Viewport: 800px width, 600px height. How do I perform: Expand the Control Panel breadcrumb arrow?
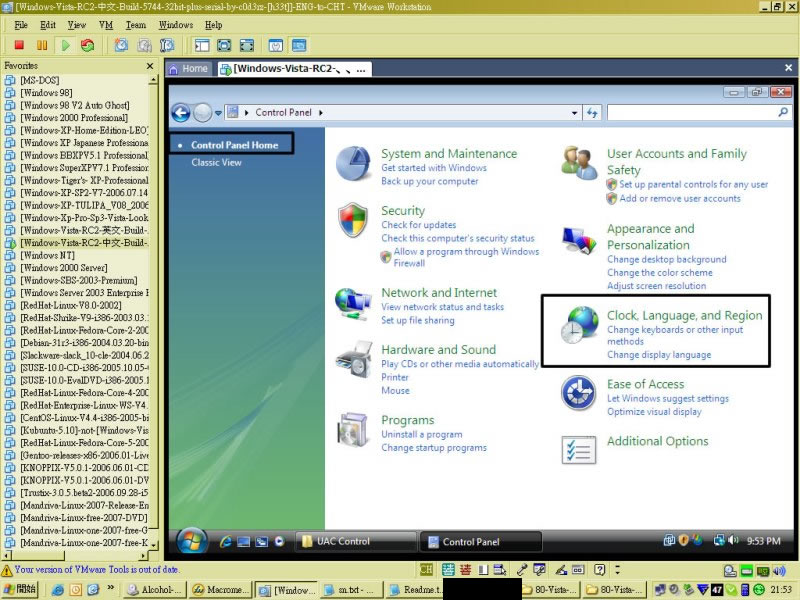322,113
